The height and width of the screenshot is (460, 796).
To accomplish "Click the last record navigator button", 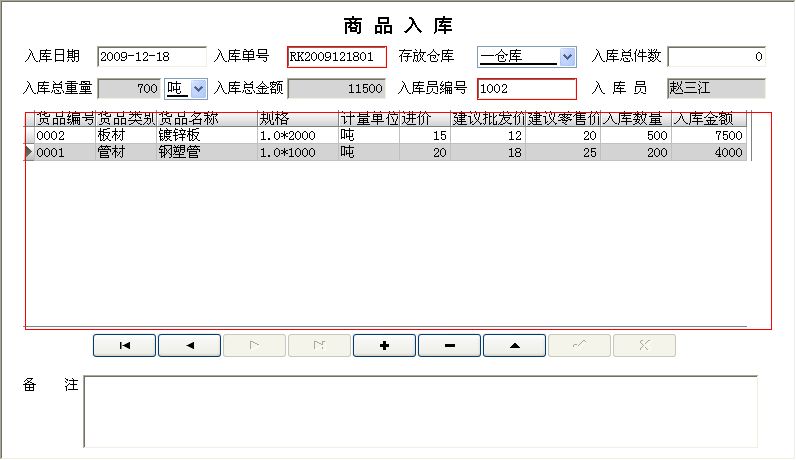I will (x=319, y=345).
